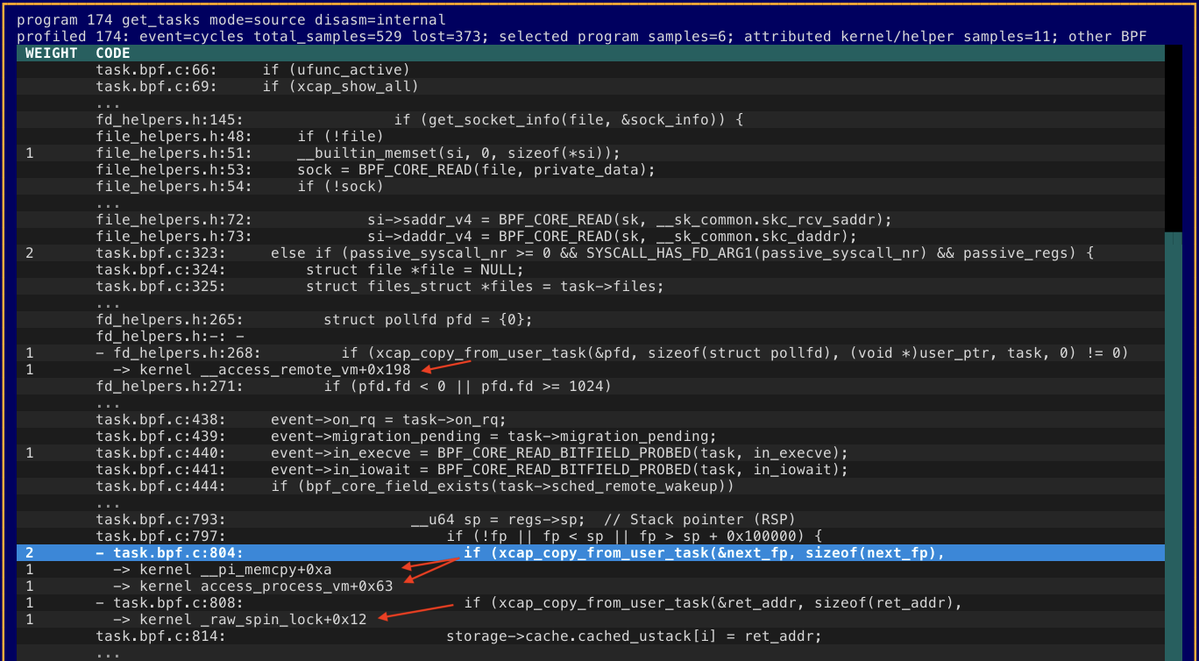Select line task.bpf.c:324 struct file *file
The height and width of the screenshot is (661, 1199).
click(590, 270)
